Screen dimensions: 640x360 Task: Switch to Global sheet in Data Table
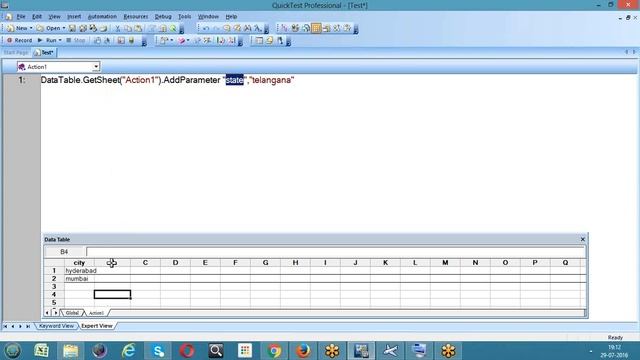click(72, 313)
